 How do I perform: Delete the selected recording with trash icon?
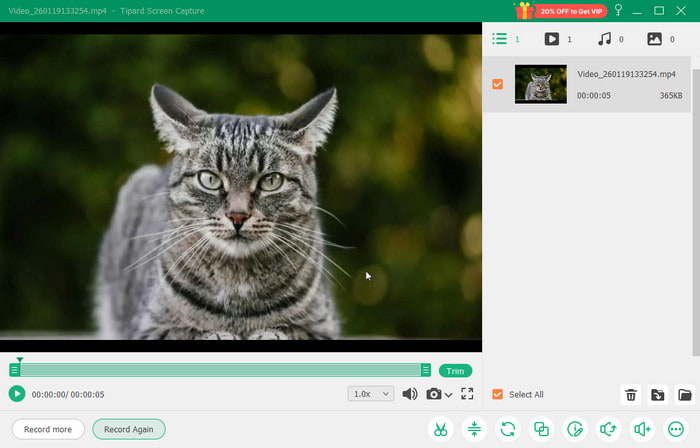click(x=631, y=395)
